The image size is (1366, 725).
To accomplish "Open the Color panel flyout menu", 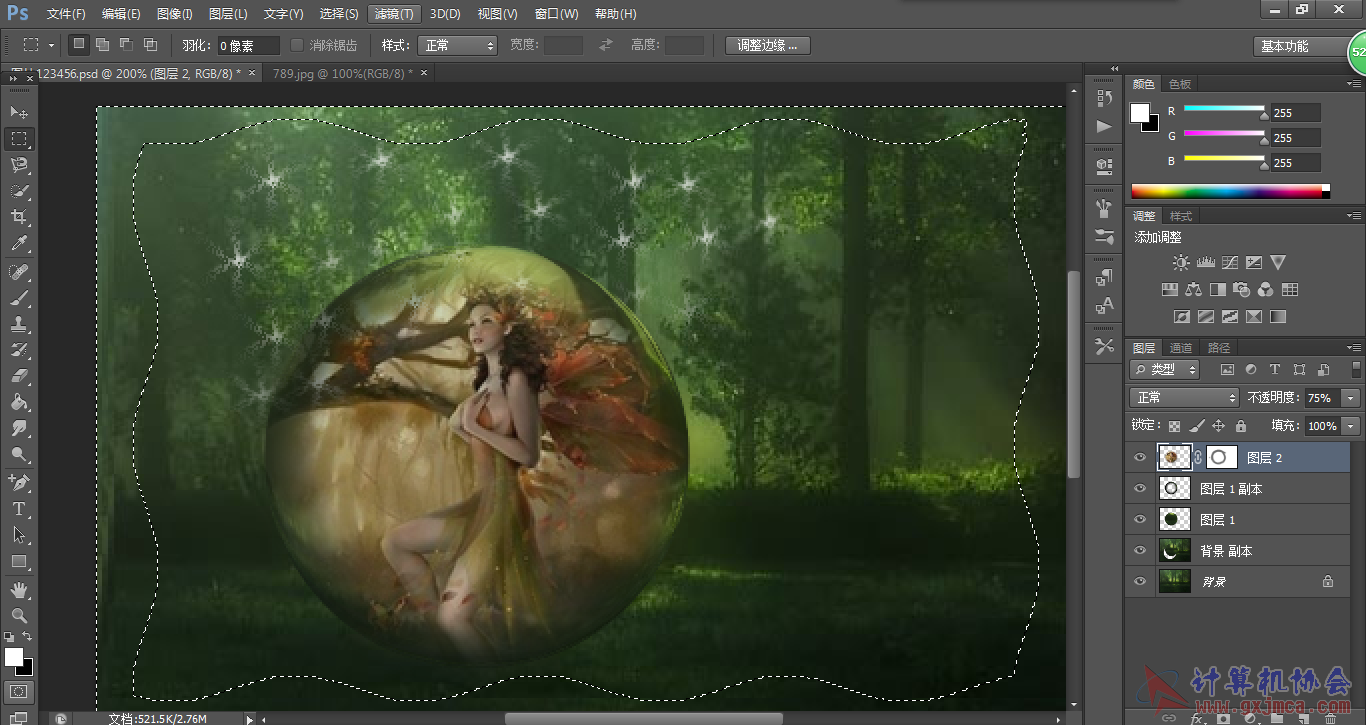I will coord(1354,84).
